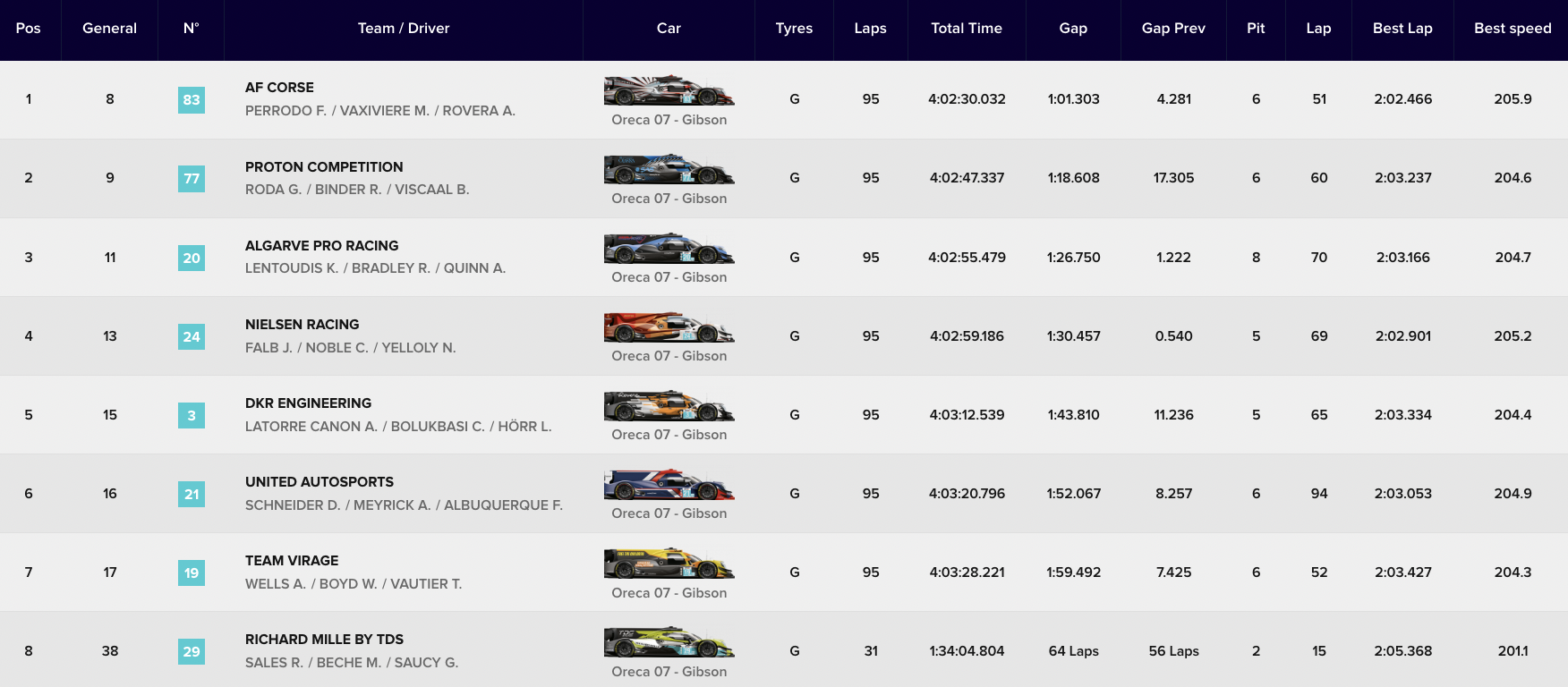
Task: Click best lap value 2:02.901
Action: click(x=1402, y=336)
